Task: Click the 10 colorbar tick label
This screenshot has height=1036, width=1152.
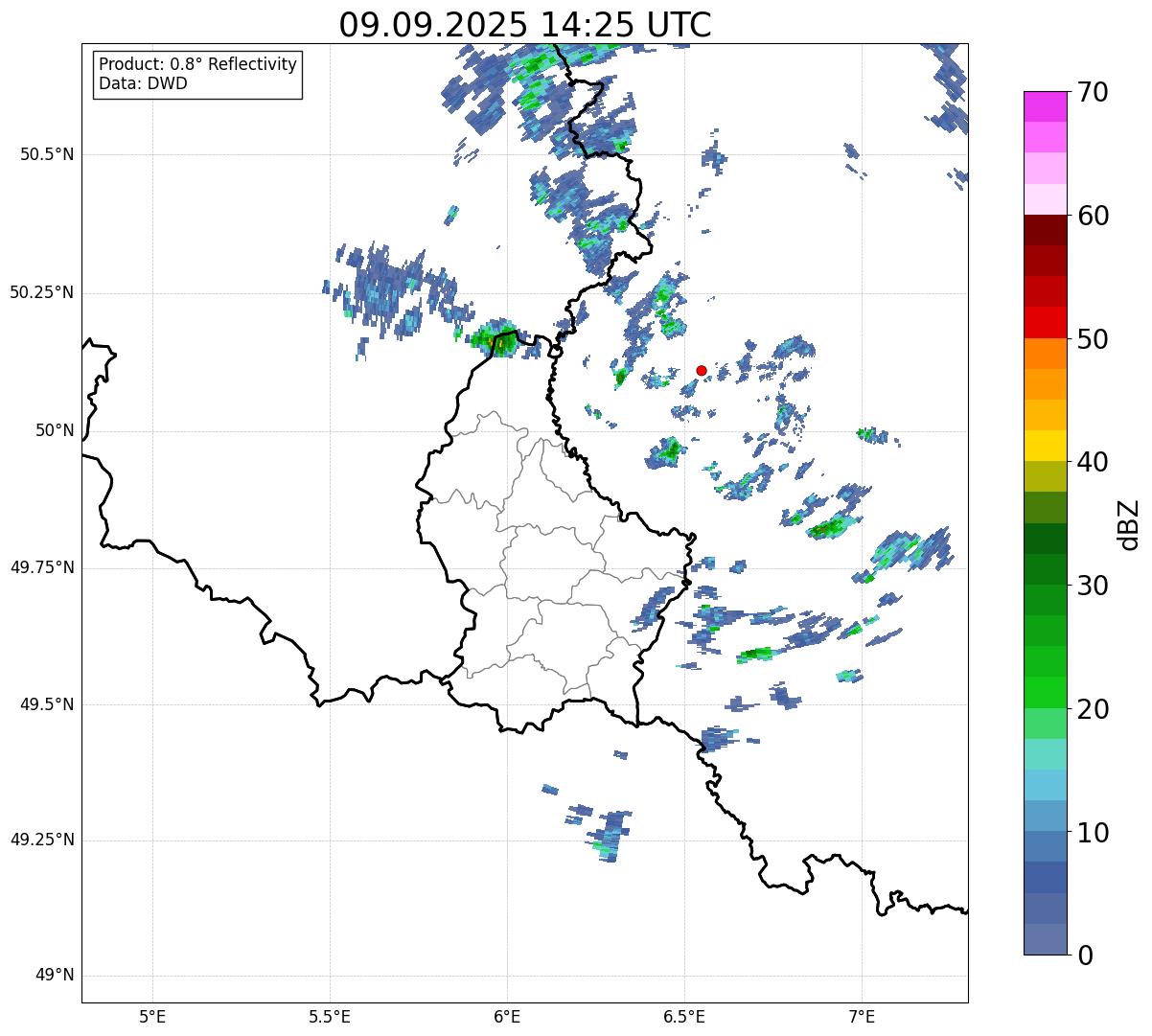Action: pos(1093,834)
